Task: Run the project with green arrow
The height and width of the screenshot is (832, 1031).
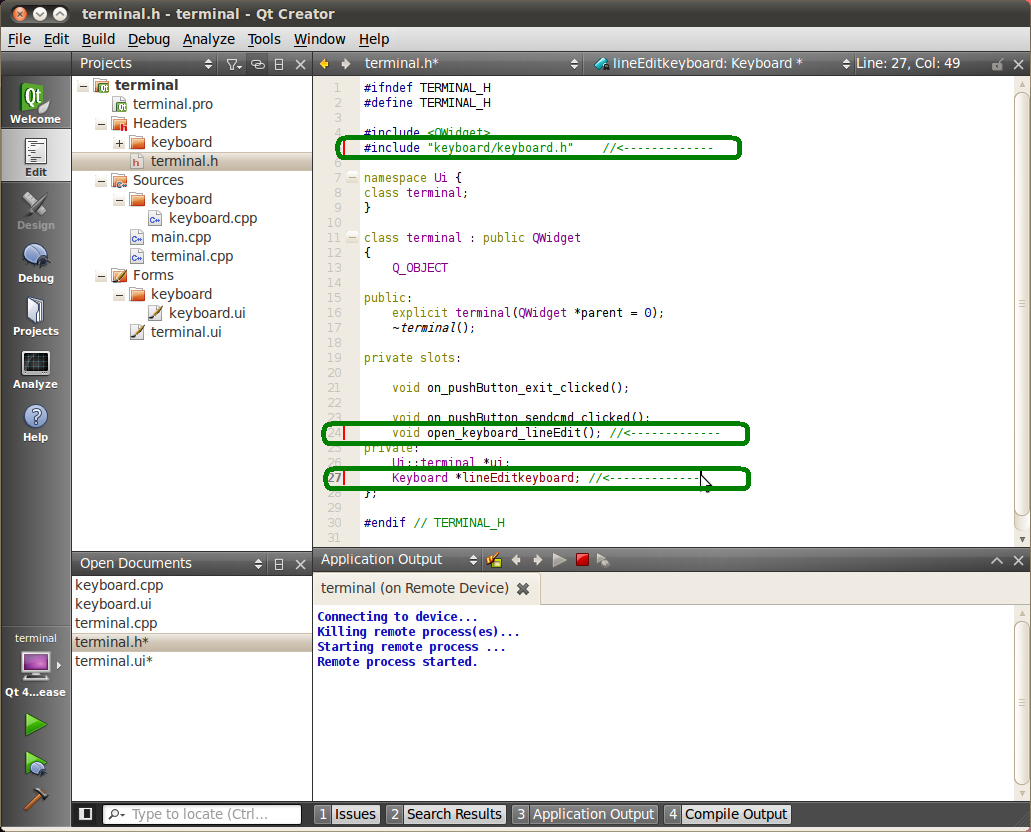Action: 36,725
